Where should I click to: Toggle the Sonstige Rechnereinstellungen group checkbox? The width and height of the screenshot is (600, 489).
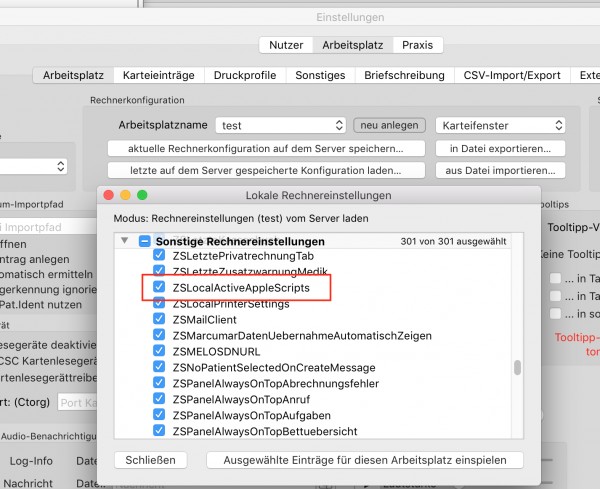(144, 241)
